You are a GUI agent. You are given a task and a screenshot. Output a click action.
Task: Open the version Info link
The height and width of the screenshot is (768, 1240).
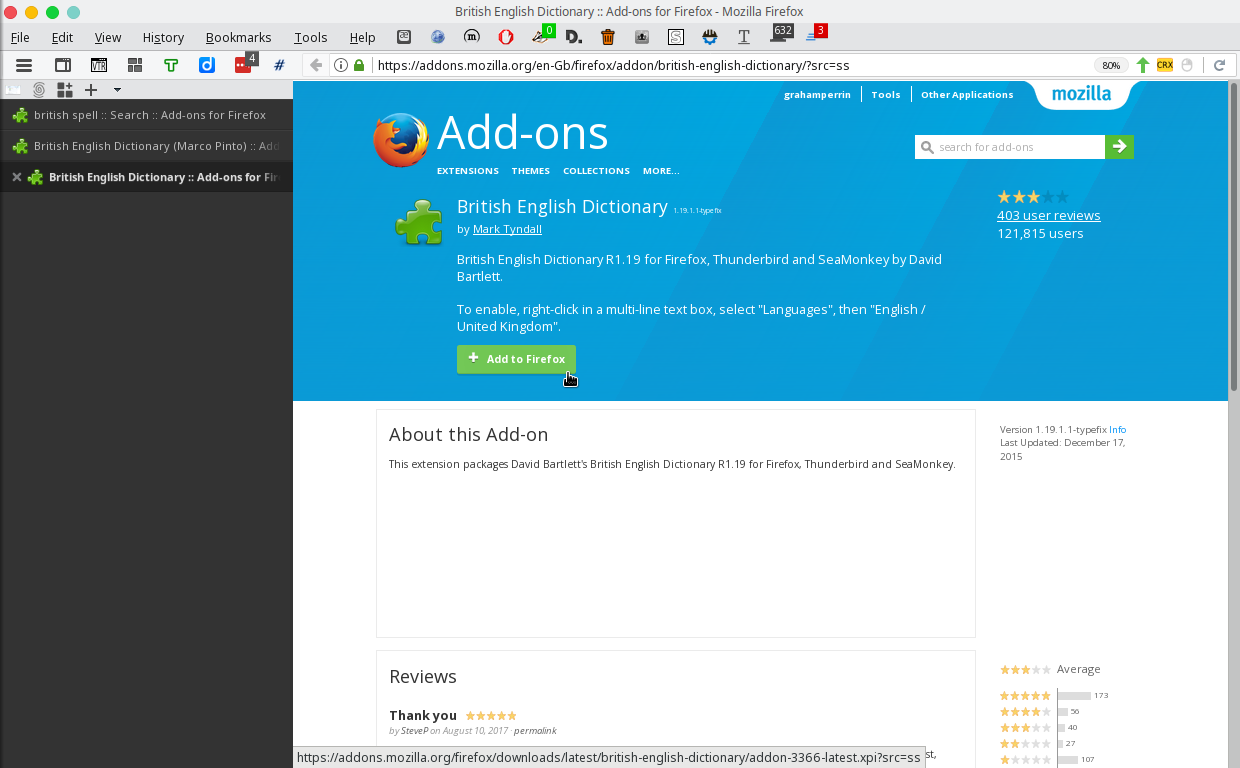click(x=1117, y=430)
